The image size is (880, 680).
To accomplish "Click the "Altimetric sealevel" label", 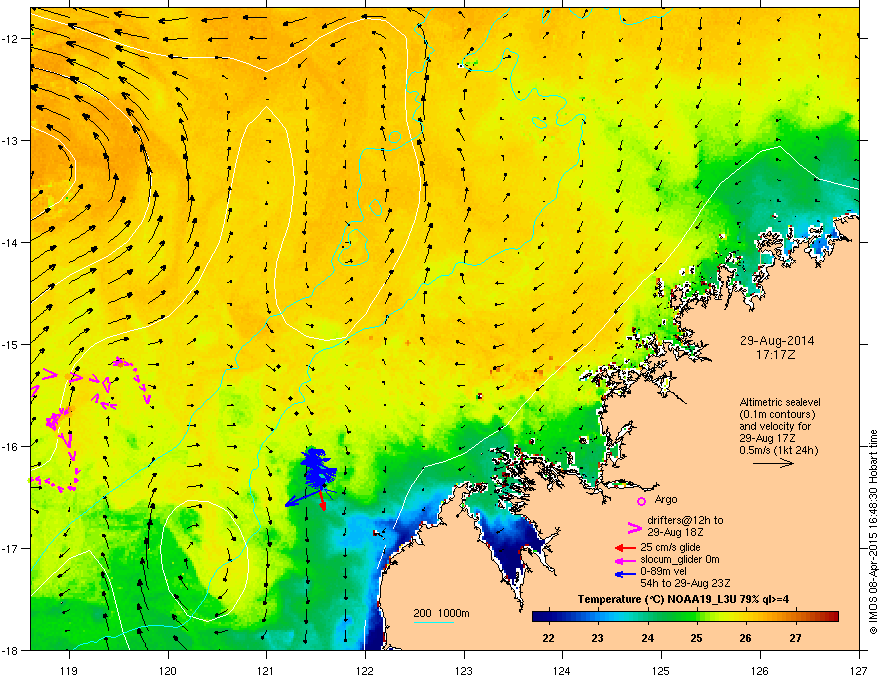I will 780,402.
